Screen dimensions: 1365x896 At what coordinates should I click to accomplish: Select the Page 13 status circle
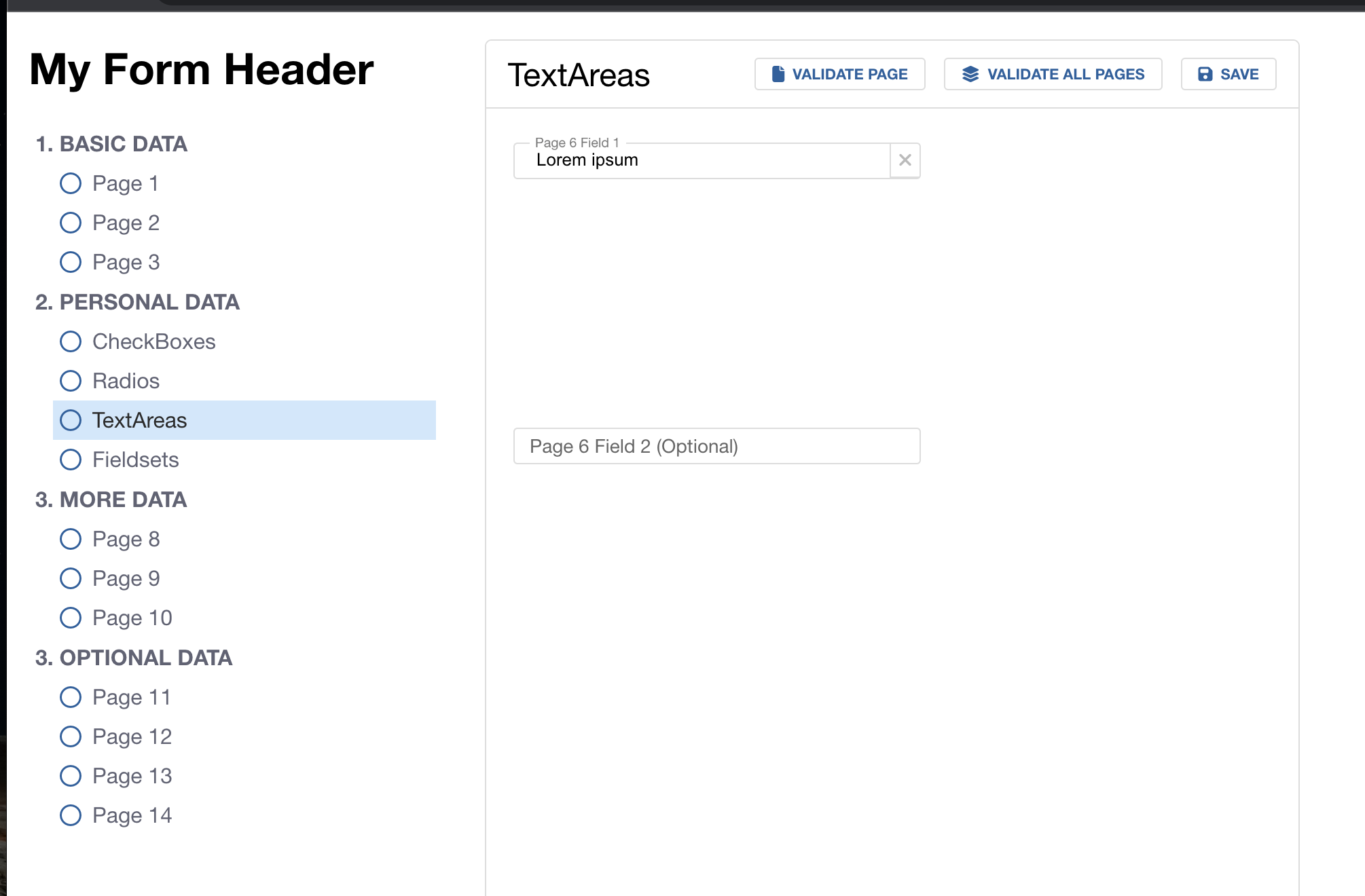pyautogui.click(x=71, y=776)
